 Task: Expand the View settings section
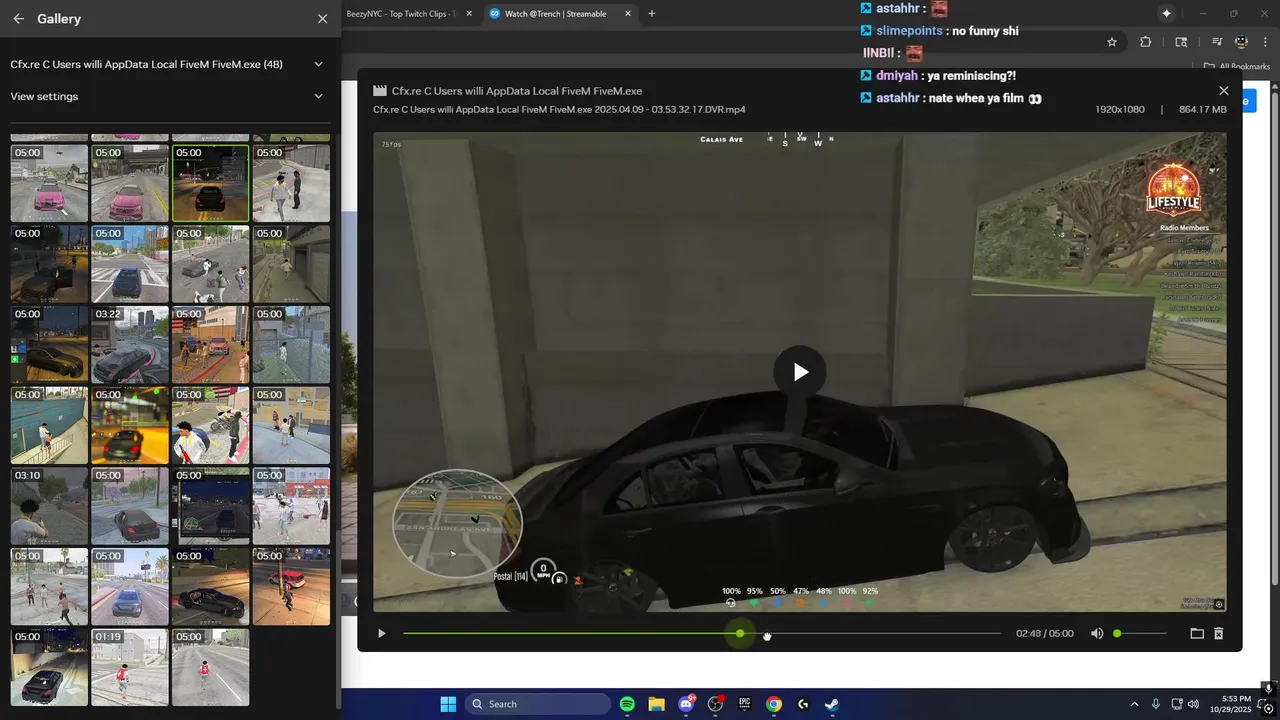click(x=318, y=96)
